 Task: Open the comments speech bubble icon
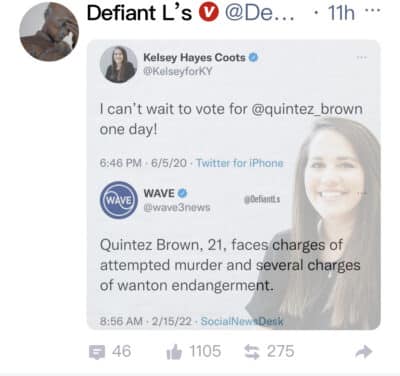[x=97, y=352]
